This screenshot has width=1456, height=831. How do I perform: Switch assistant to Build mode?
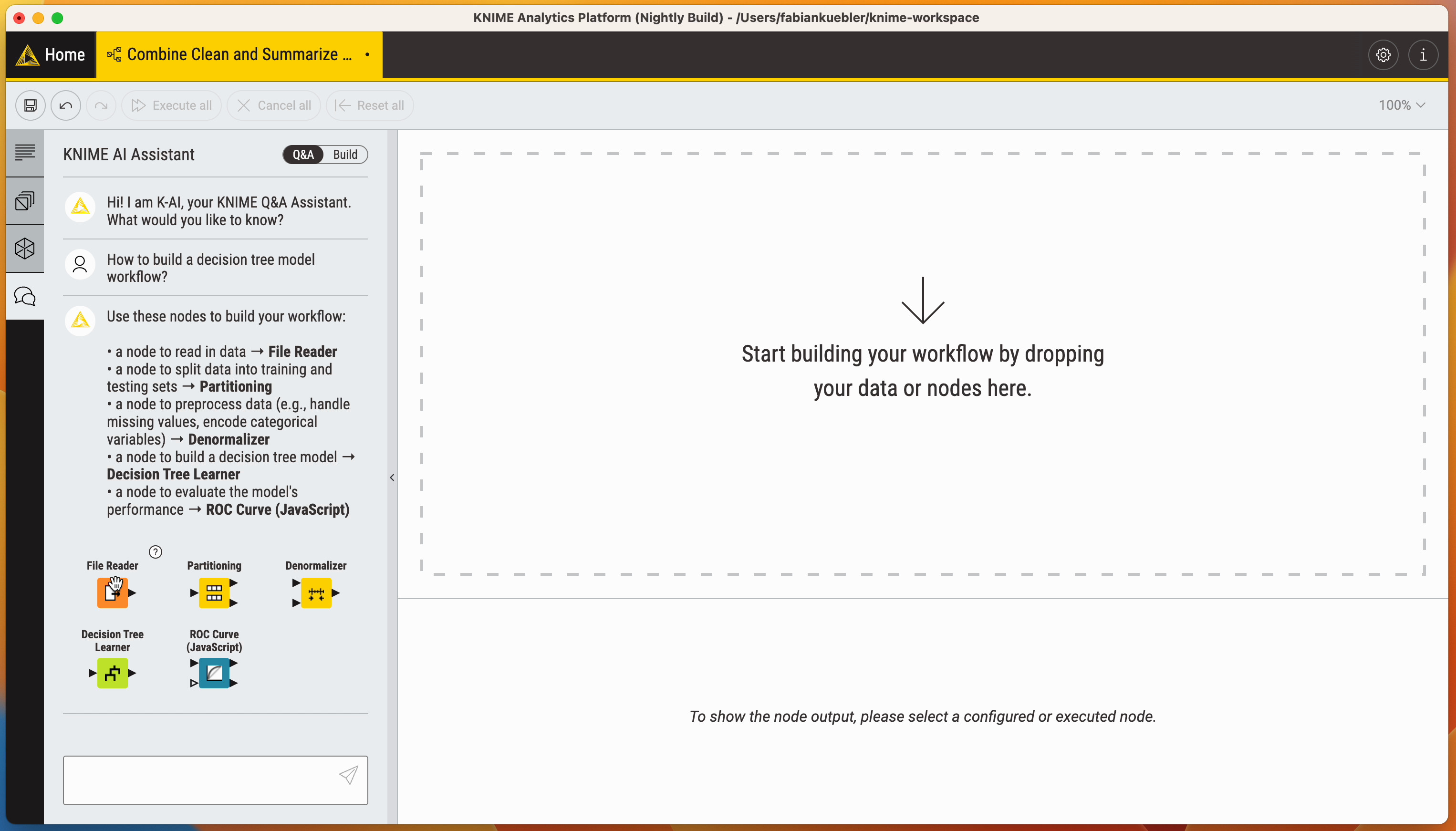click(345, 155)
